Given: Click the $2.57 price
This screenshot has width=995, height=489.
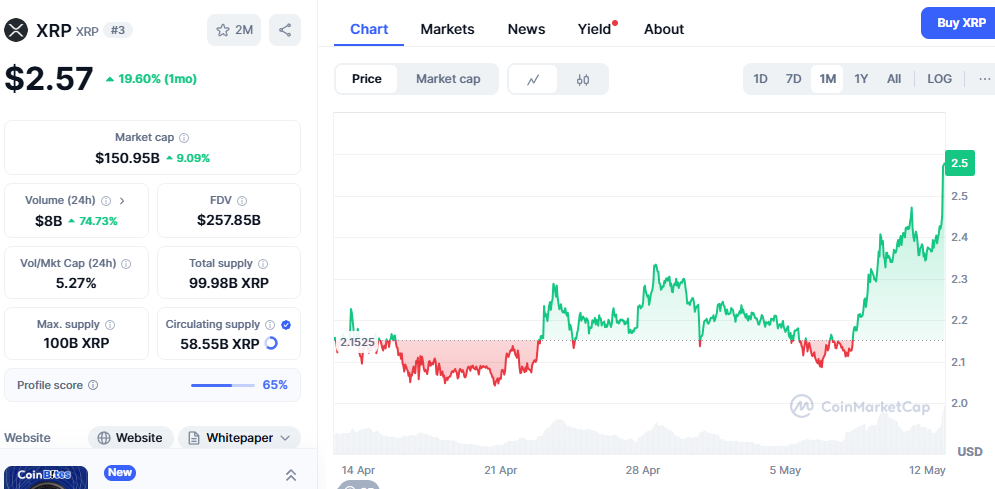Looking at the screenshot, I should (49, 79).
